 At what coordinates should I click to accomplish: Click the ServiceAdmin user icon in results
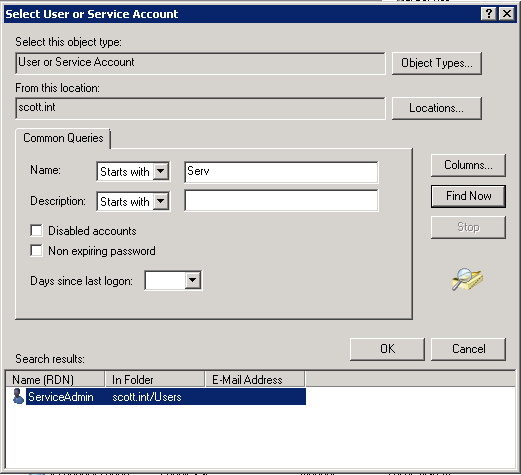click(x=18, y=396)
